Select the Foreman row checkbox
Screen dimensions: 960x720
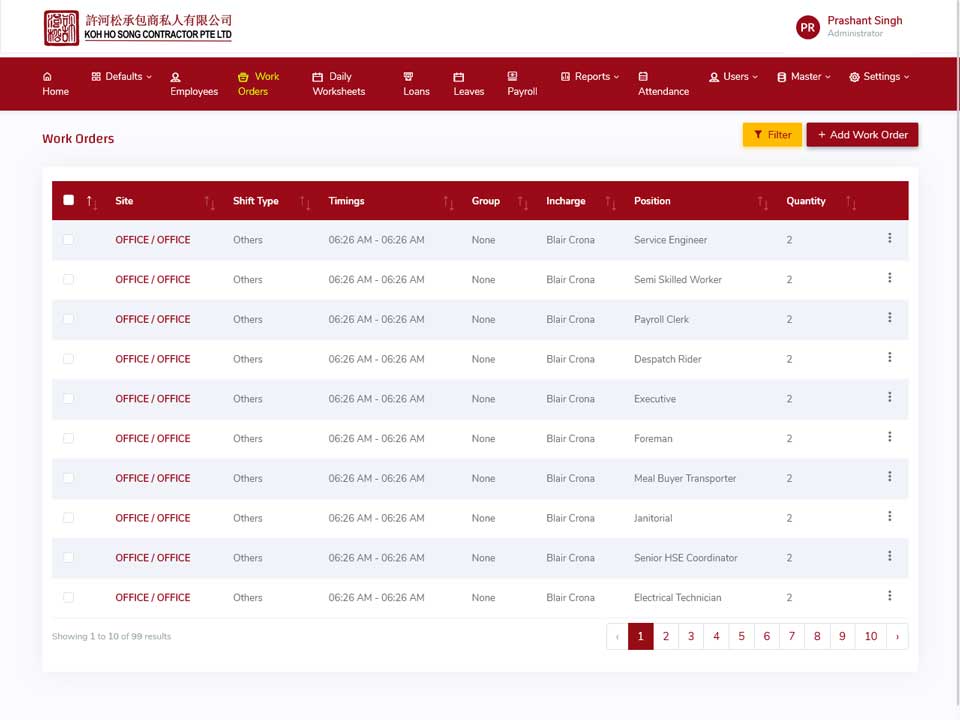(x=69, y=438)
